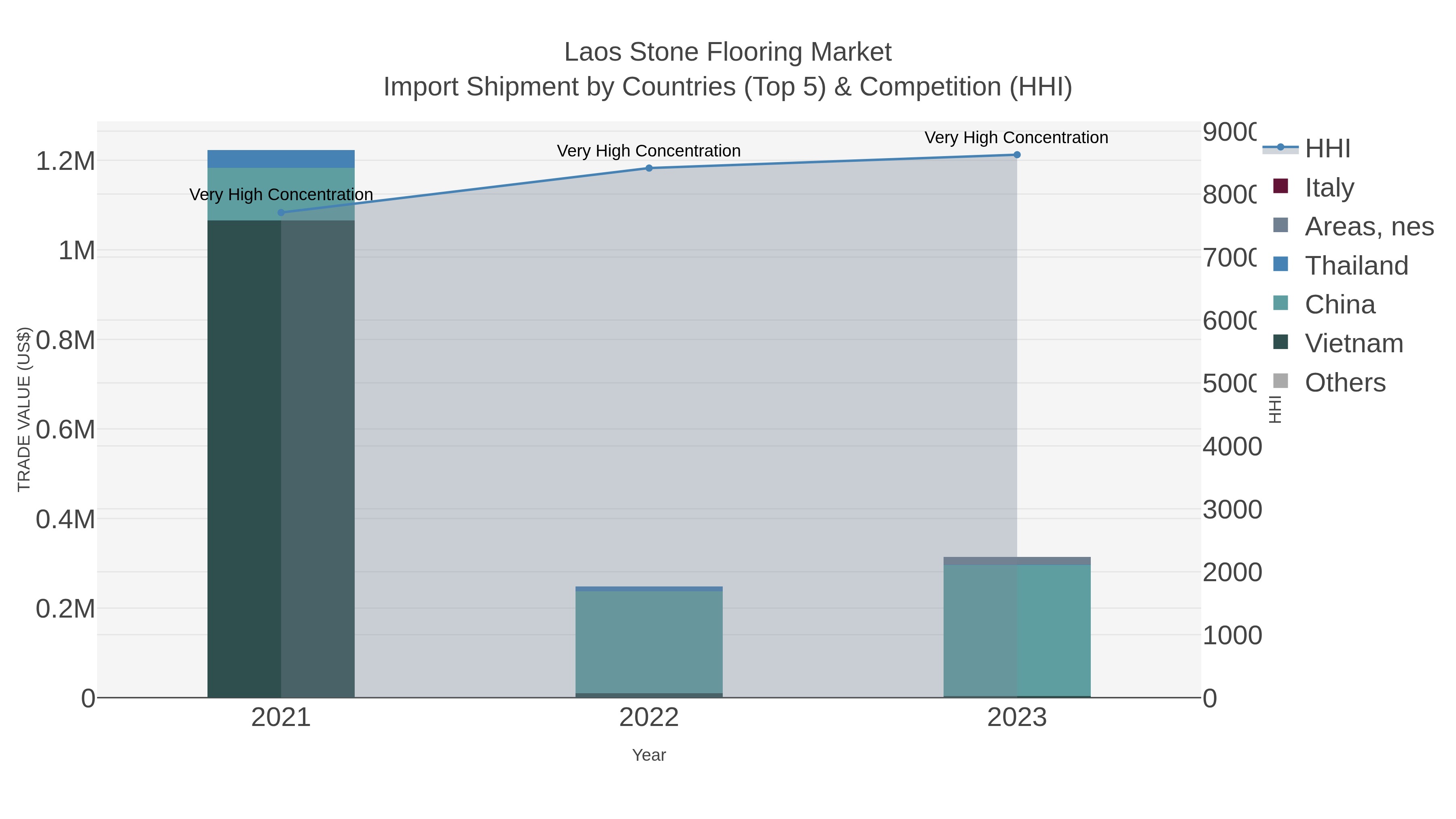The image size is (1456, 819).
Task: Toggle the Vietnam legend entry
Action: 1338,343
